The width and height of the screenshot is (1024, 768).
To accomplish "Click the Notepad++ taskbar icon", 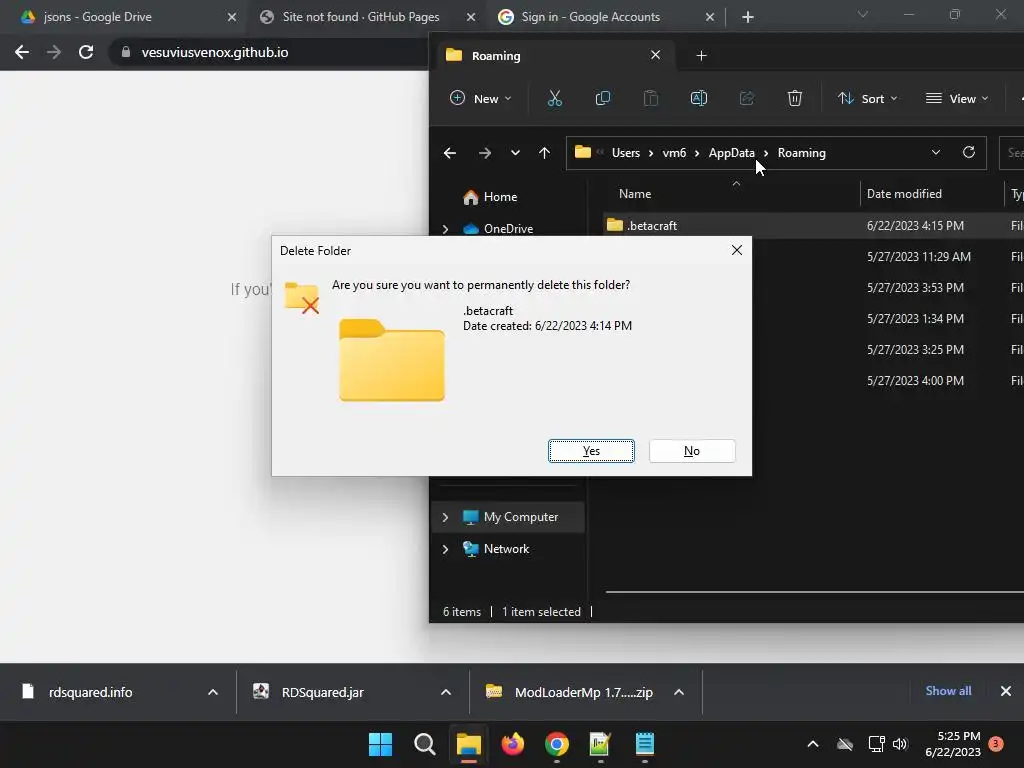I will [600, 744].
